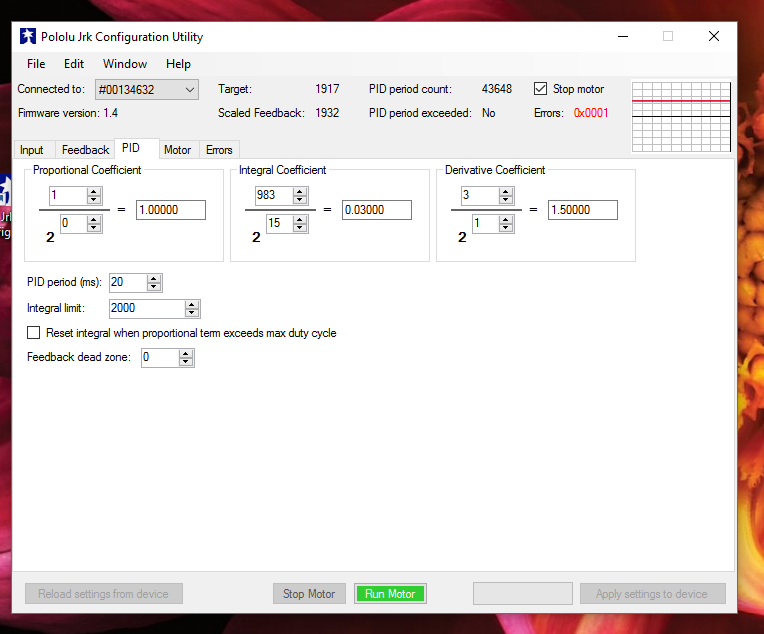Image resolution: width=764 pixels, height=634 pixels.
Task: Decrease the derivative multiplier 3
Action: 506,200
